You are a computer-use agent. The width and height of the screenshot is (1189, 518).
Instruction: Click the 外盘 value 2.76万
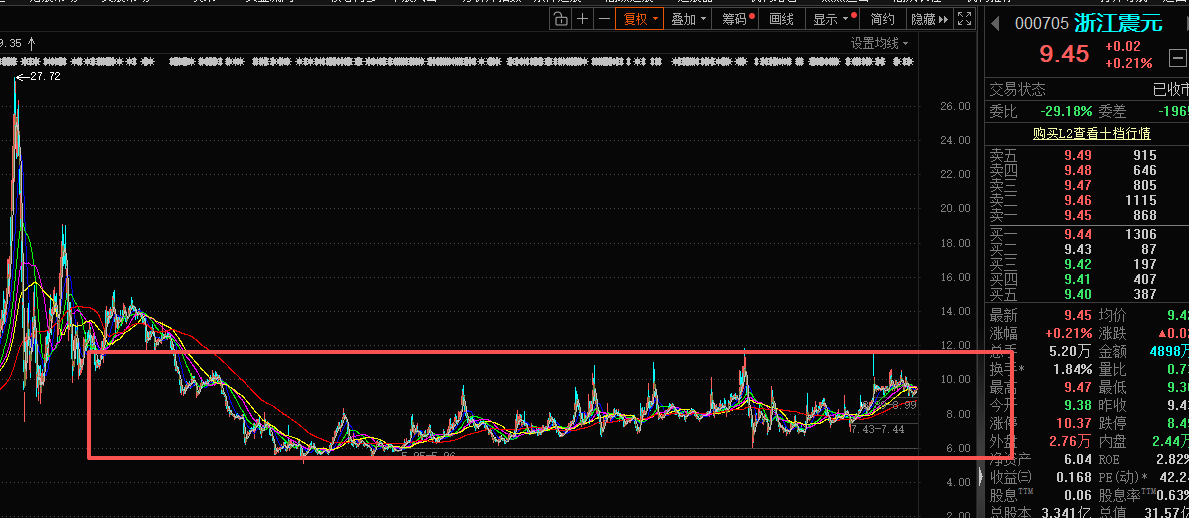click(x=1069, y=441)
